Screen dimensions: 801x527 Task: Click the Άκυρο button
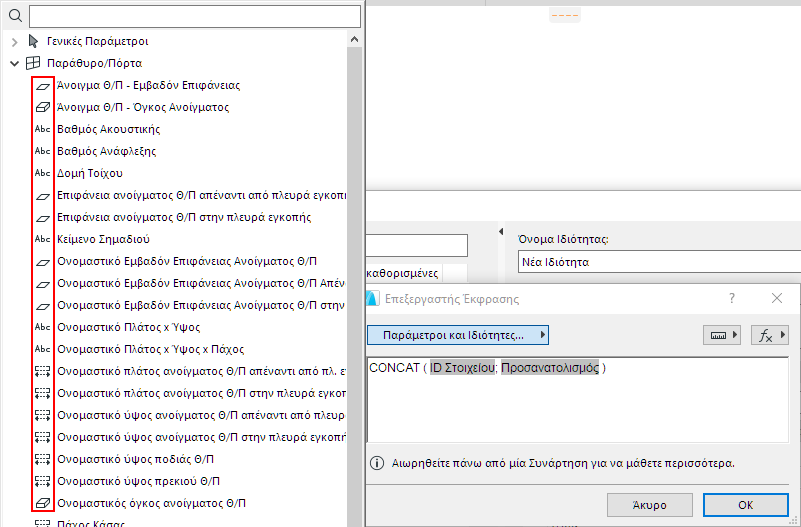[649, 505]
